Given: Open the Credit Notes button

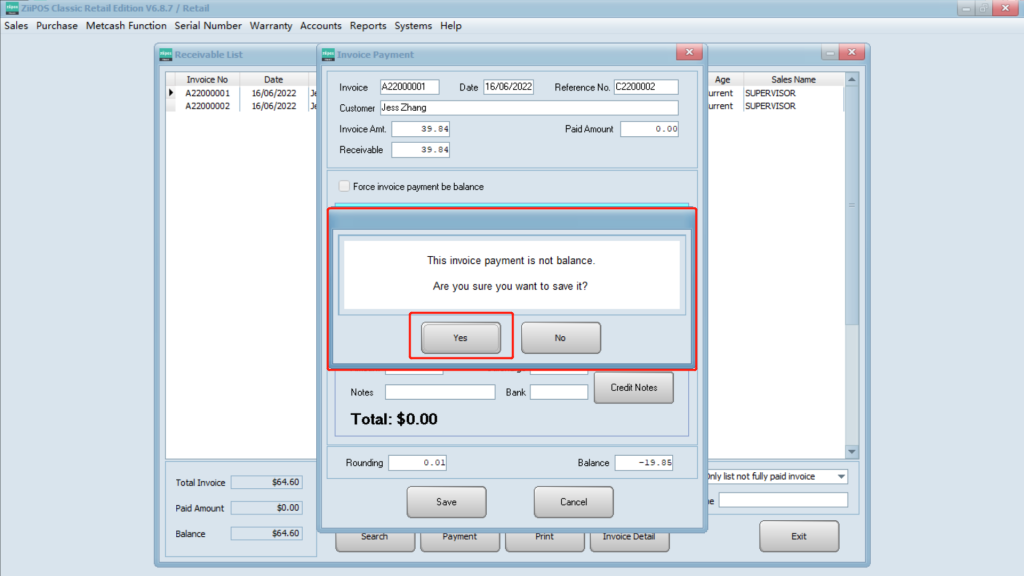Looking at the screenshot, I should (634, 388).
